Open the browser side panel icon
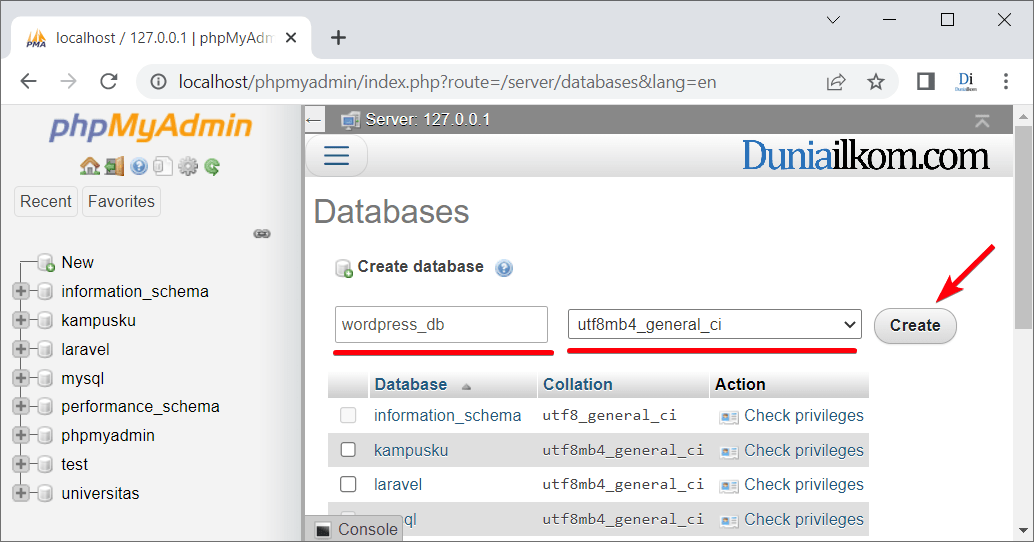1034x542 pixels. (x=926, y=82)
